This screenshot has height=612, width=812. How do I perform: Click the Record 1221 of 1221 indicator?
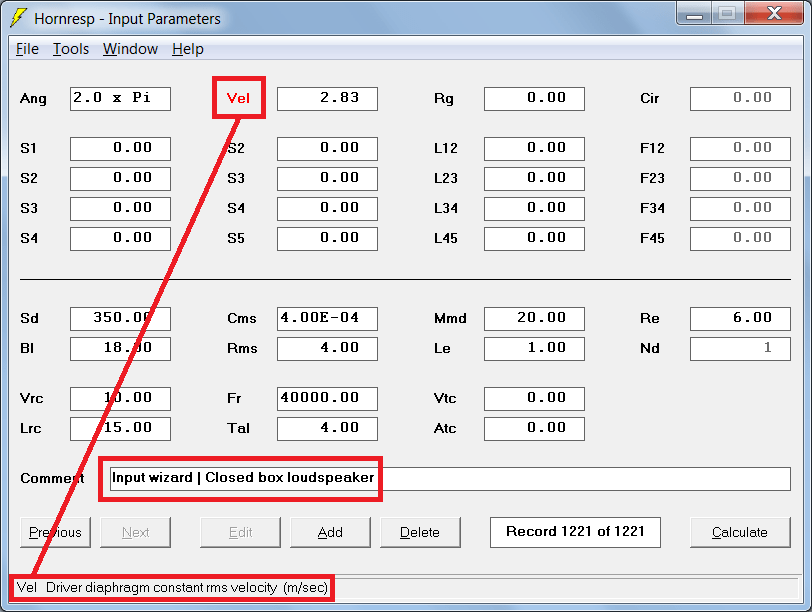tap(575, 532)
